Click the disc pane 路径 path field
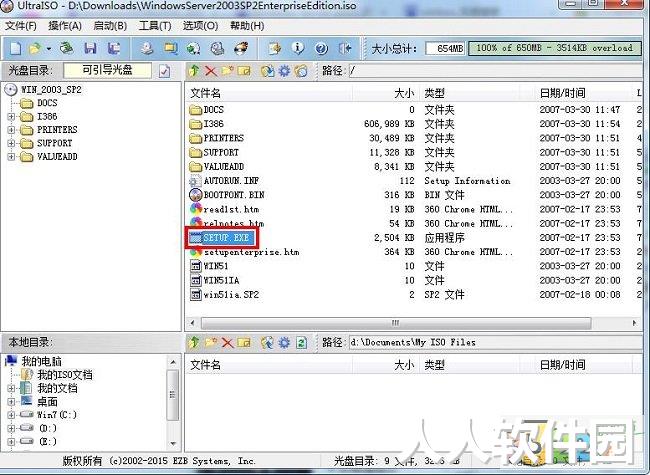 click(495, 71)
